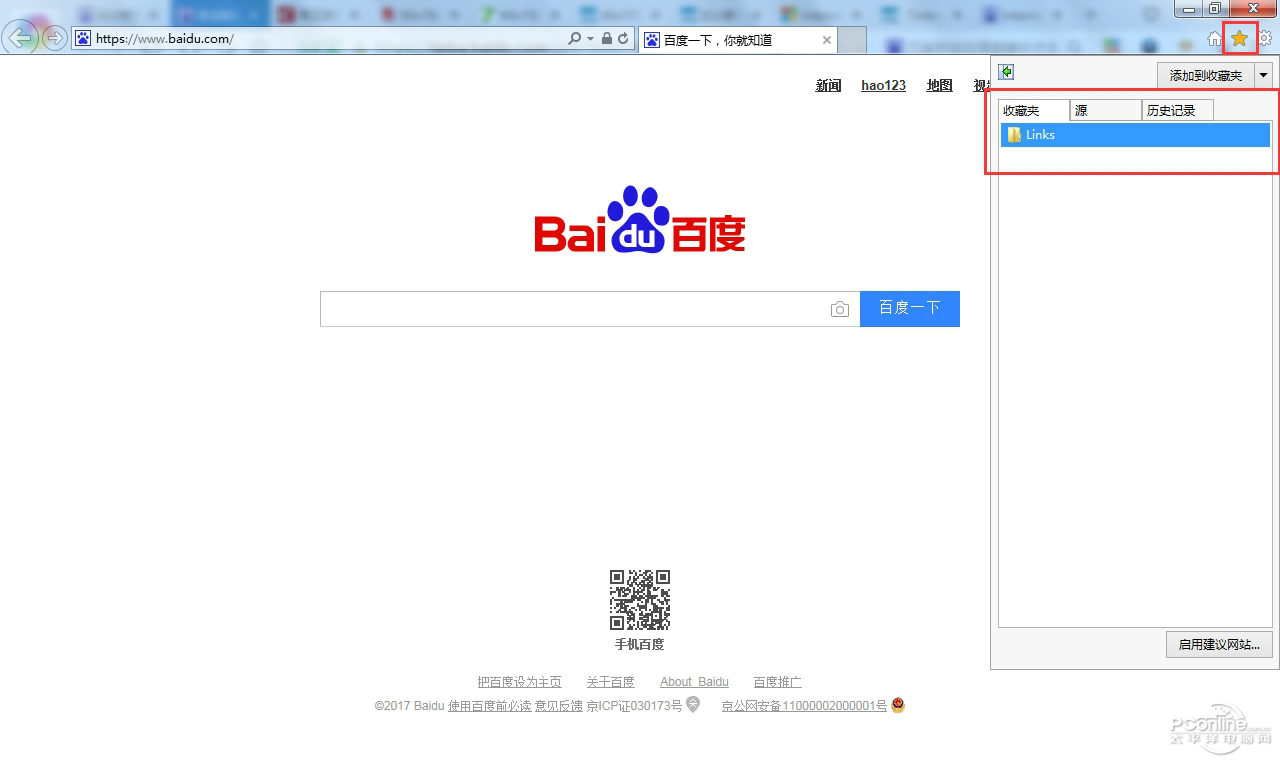1280x764 pixels.
Task: Open the address bar autocomplete dropdown arrow
Action: pos(590,38)
